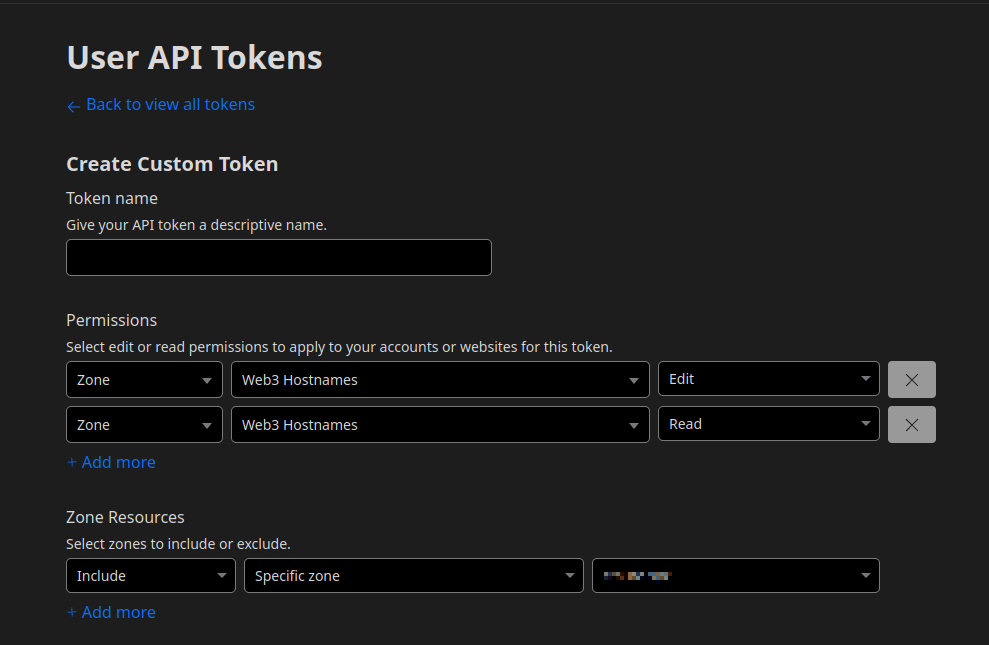Click the chevron on the Edit permission dropdown
Viewport: 989px width, 645px height.
[x=865, y=379]
